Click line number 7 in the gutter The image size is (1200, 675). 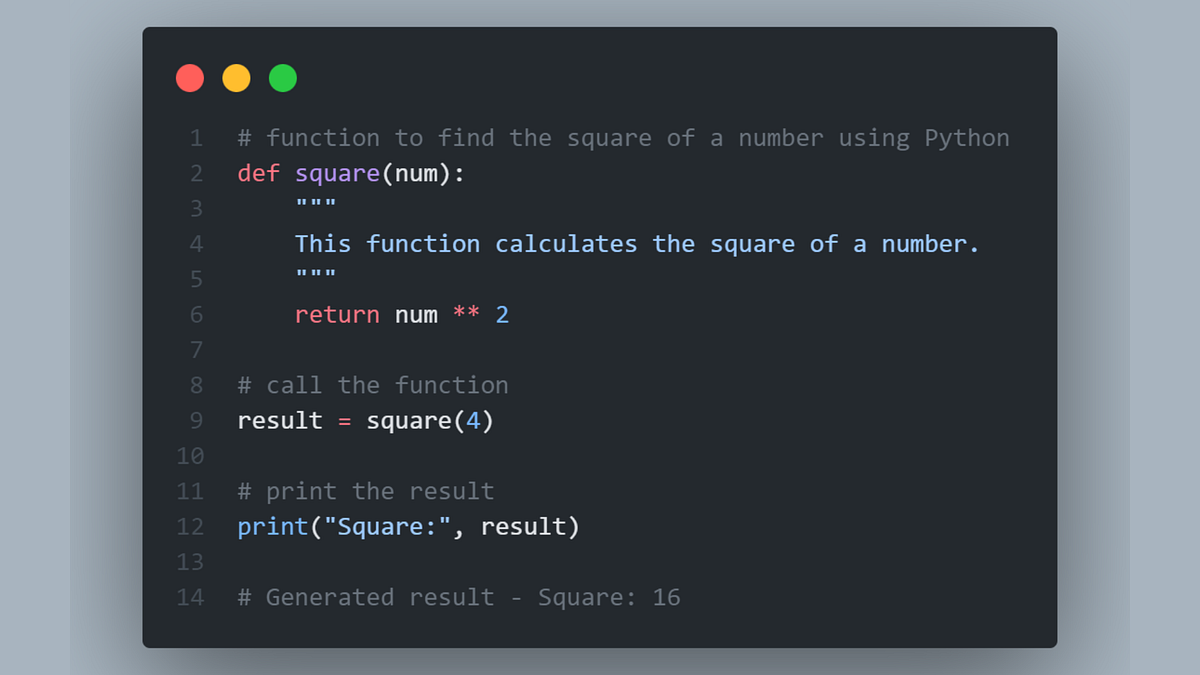196,350
